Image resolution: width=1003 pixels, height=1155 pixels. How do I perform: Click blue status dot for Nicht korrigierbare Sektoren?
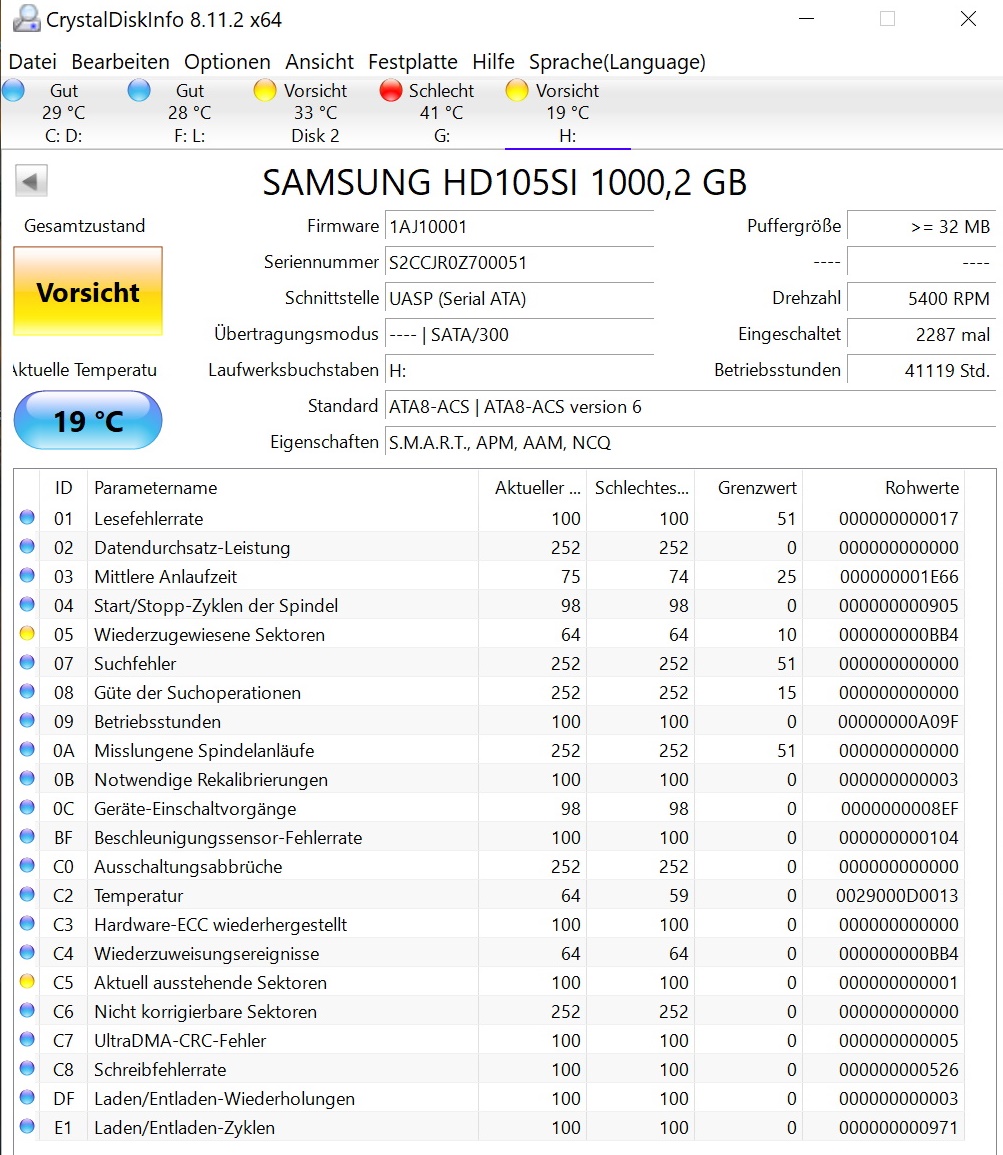(x=27, y=1011)
